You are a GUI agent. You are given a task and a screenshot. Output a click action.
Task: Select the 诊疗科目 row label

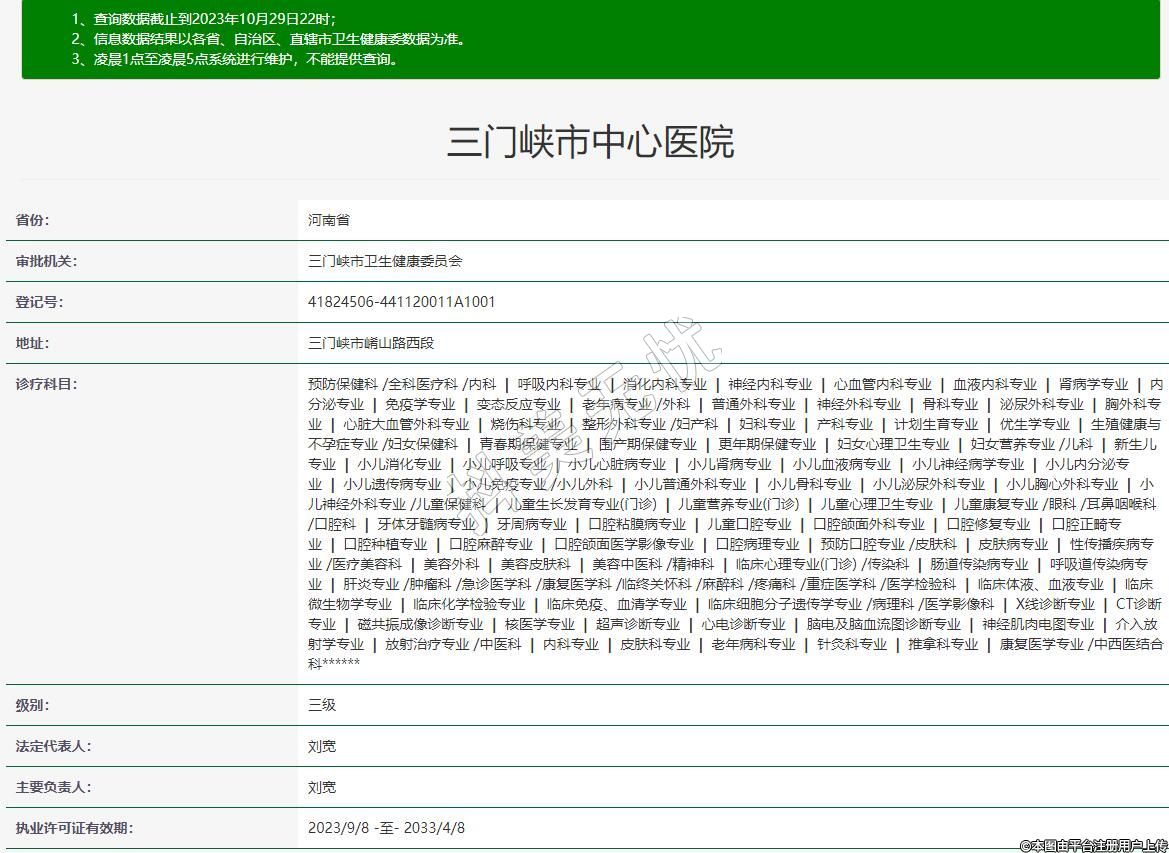pyautogui.click(x=46, y=384)
